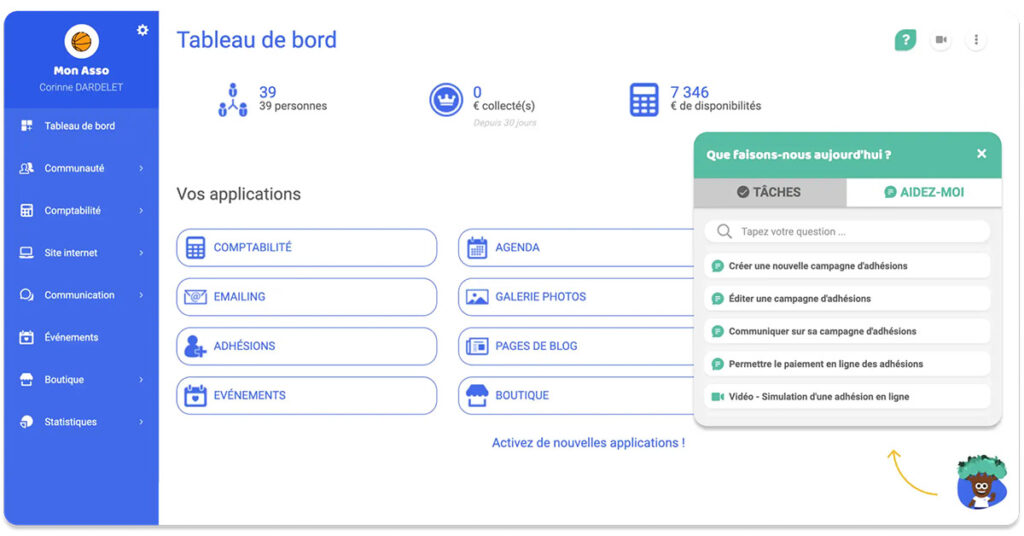Click the video camera icon in header
The height and width of the screenshot is (536, 1024).
click(941, 40)
